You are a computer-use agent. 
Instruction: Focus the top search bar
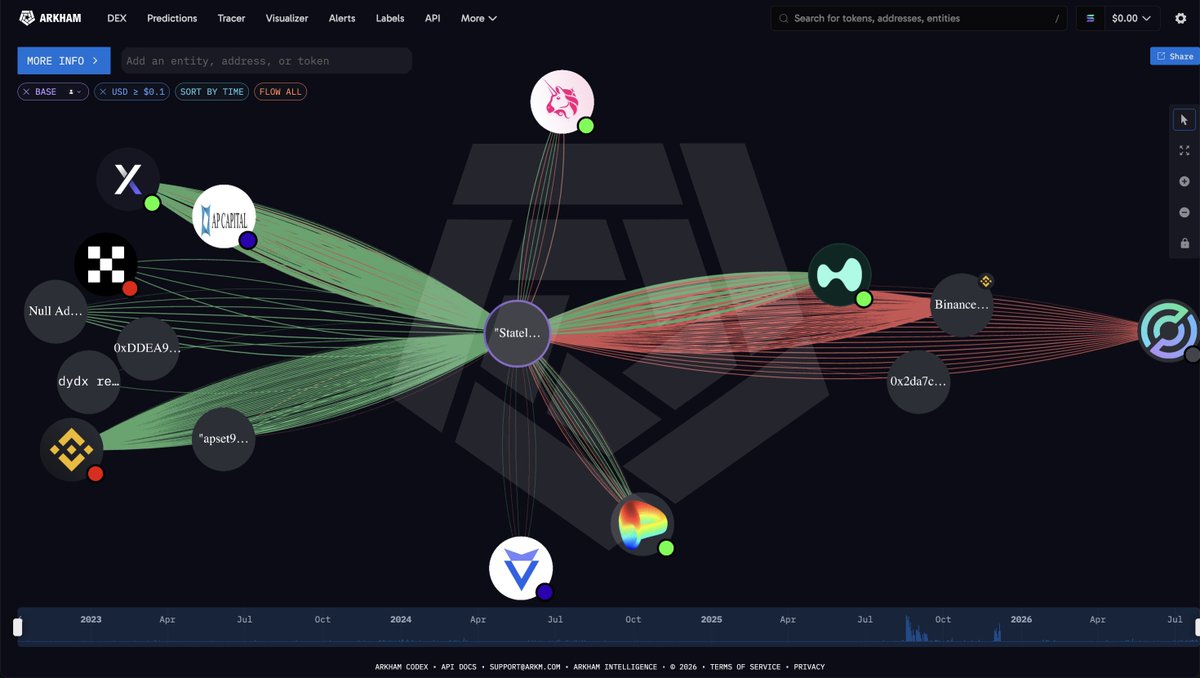coord(920,18)
